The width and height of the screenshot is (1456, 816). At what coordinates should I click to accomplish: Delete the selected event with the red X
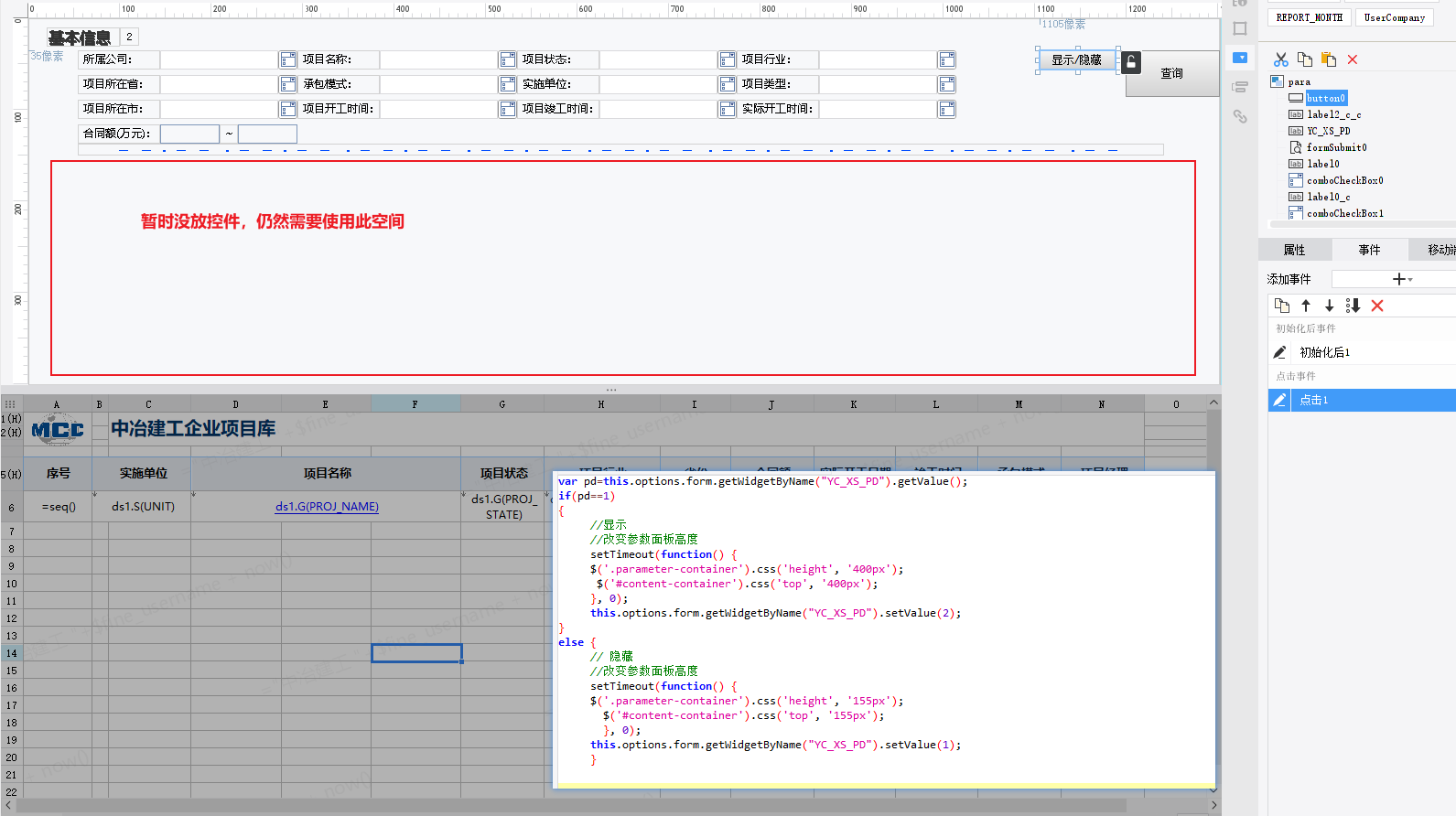[x=1377, y=306]
